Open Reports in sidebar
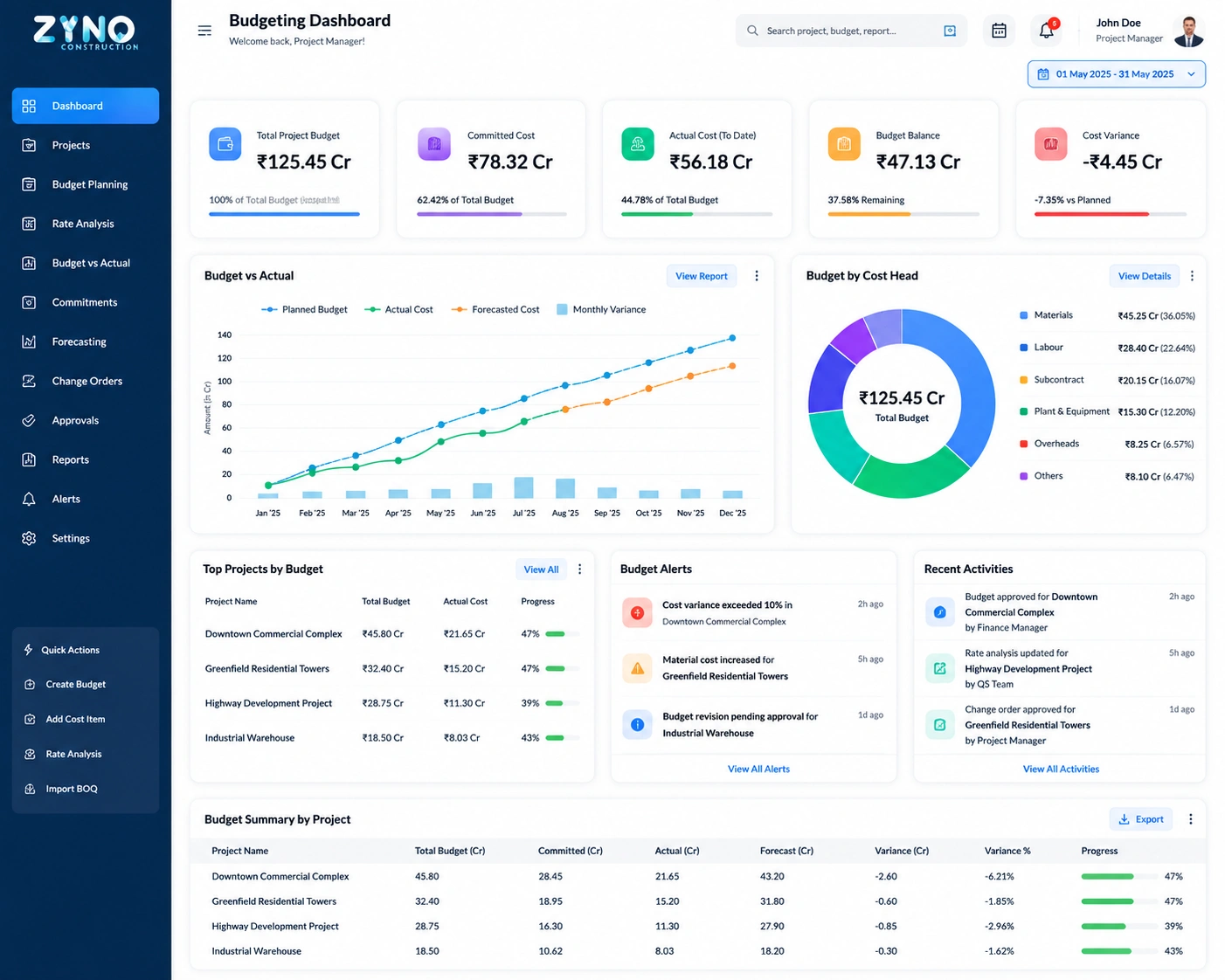The width and height of the screenshot is (1225, 980). point(86,459)
